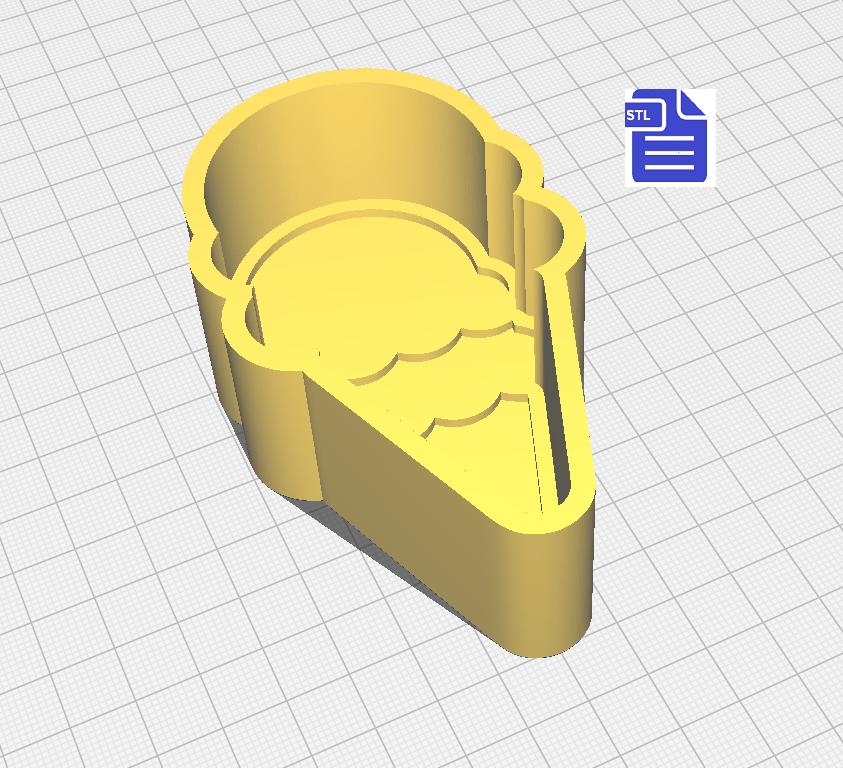The height and width of the screenshot is (768, 843).
Task: Click the blue STL file icon
Action: (x=669, y=137)
